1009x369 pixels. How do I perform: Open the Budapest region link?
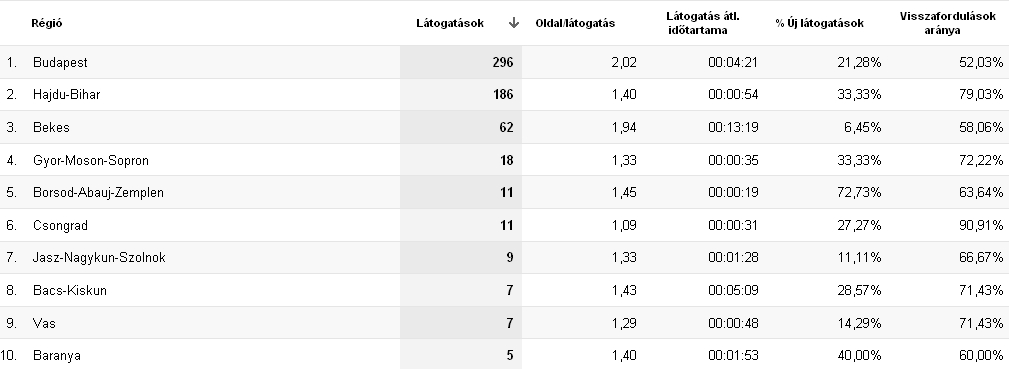pyautogui.click(x=60, y=62)
